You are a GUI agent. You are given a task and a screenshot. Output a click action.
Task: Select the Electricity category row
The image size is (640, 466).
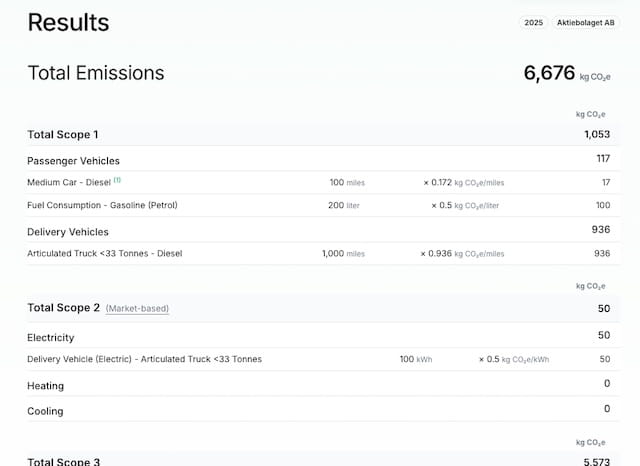(x=323, y=336)
